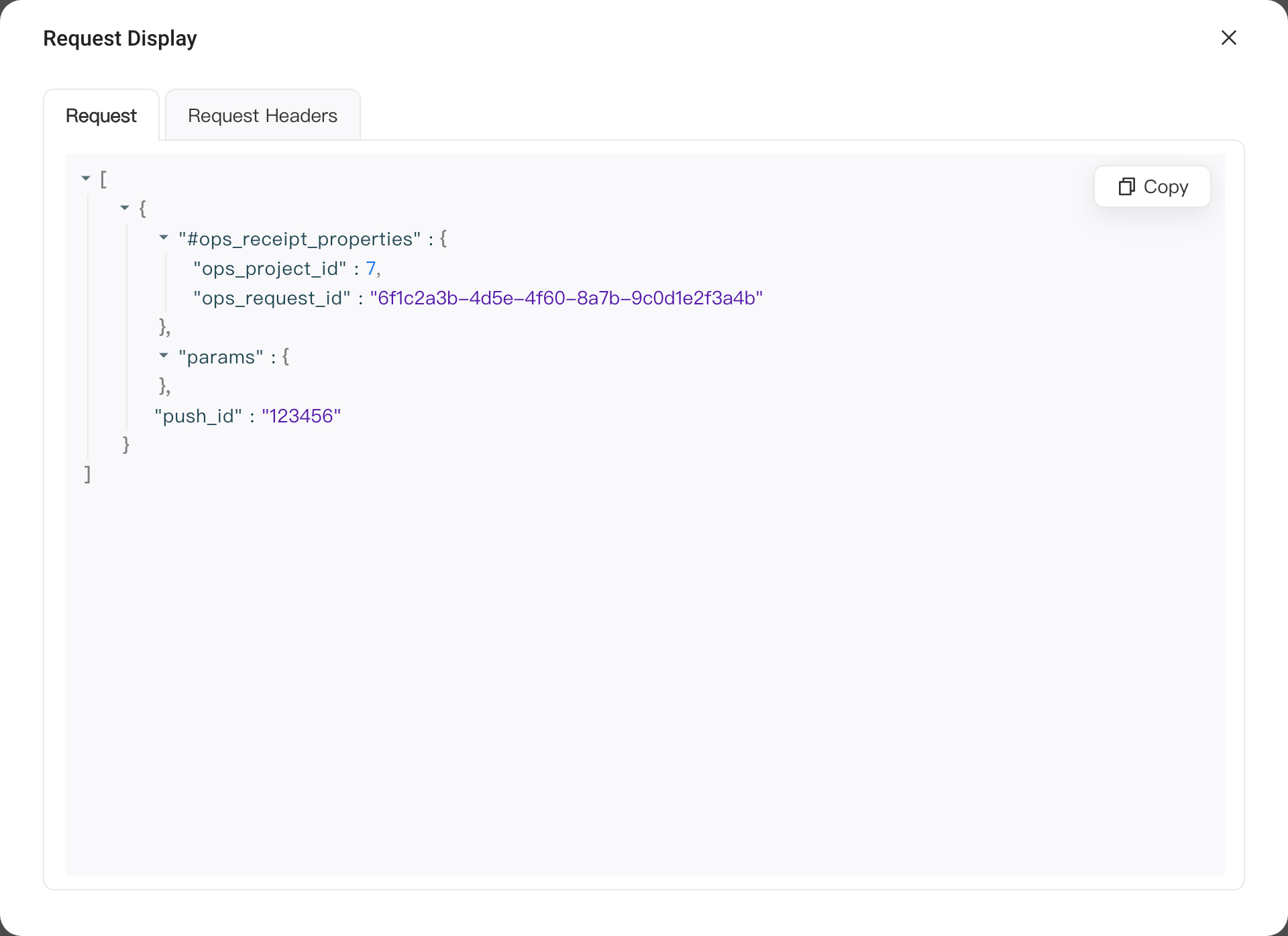Click the "params" key text

coord(221,357)
